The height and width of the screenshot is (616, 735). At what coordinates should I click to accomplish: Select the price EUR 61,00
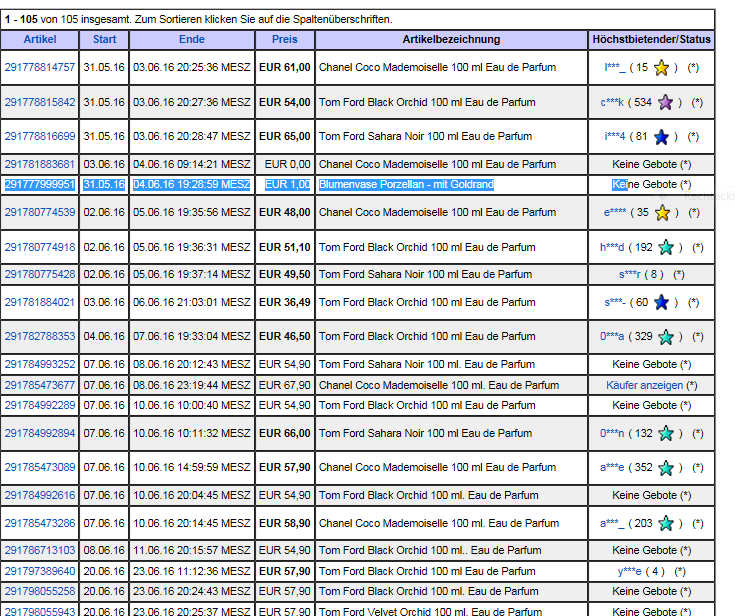coord(285,68)
